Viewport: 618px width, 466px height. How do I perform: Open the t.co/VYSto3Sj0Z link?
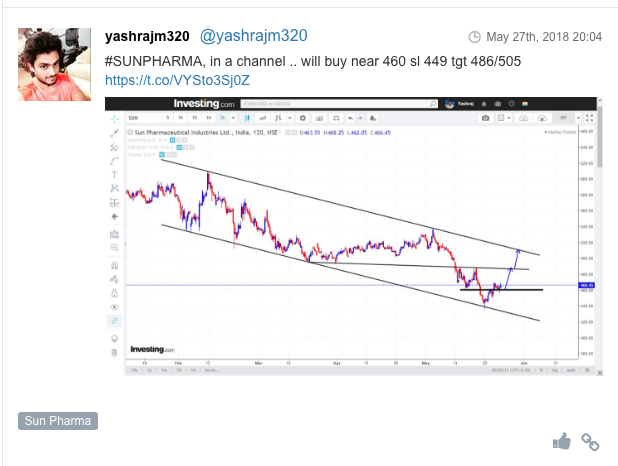177,80
